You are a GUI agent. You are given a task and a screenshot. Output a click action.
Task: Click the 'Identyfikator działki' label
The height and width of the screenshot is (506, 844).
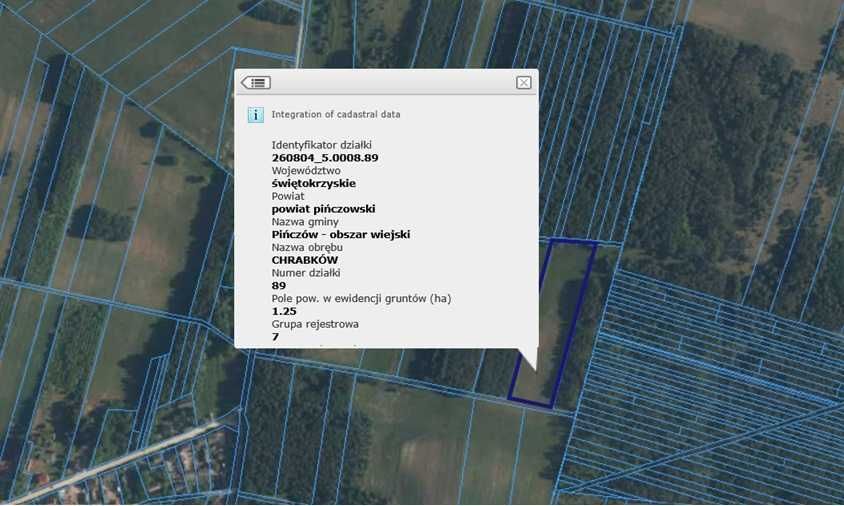(x=321, y=145)
